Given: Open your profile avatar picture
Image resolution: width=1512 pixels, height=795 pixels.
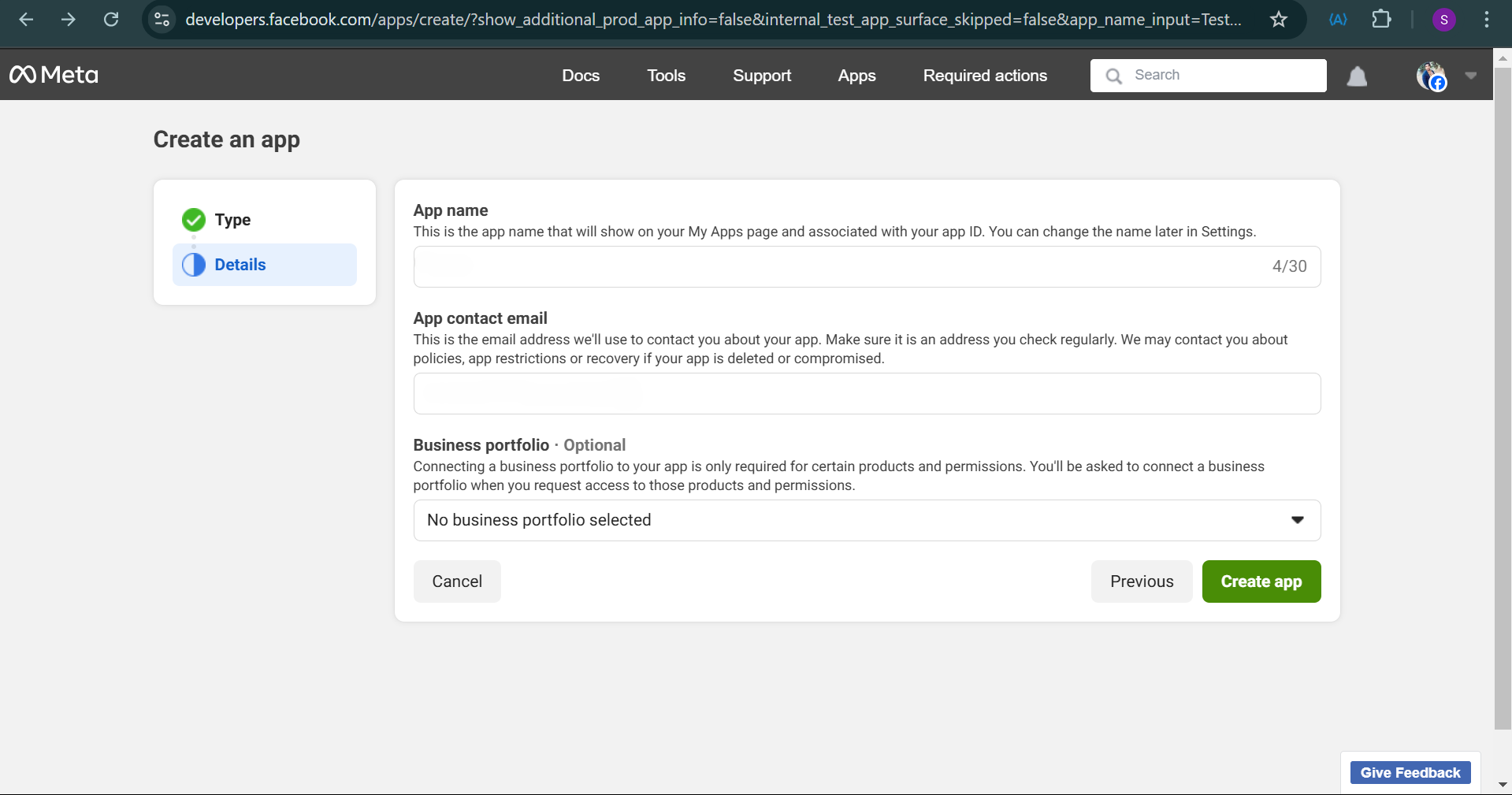Looking at the screenshot, I should 1432,75.
